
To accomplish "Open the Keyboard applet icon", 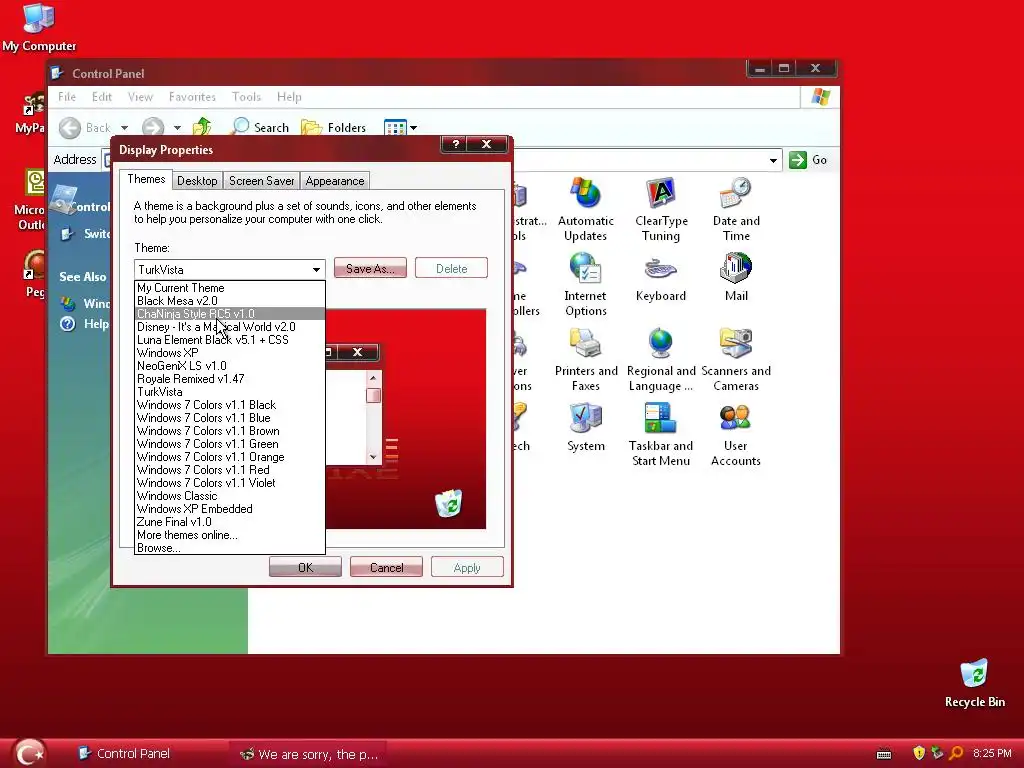I will click(x=661, y=278).
